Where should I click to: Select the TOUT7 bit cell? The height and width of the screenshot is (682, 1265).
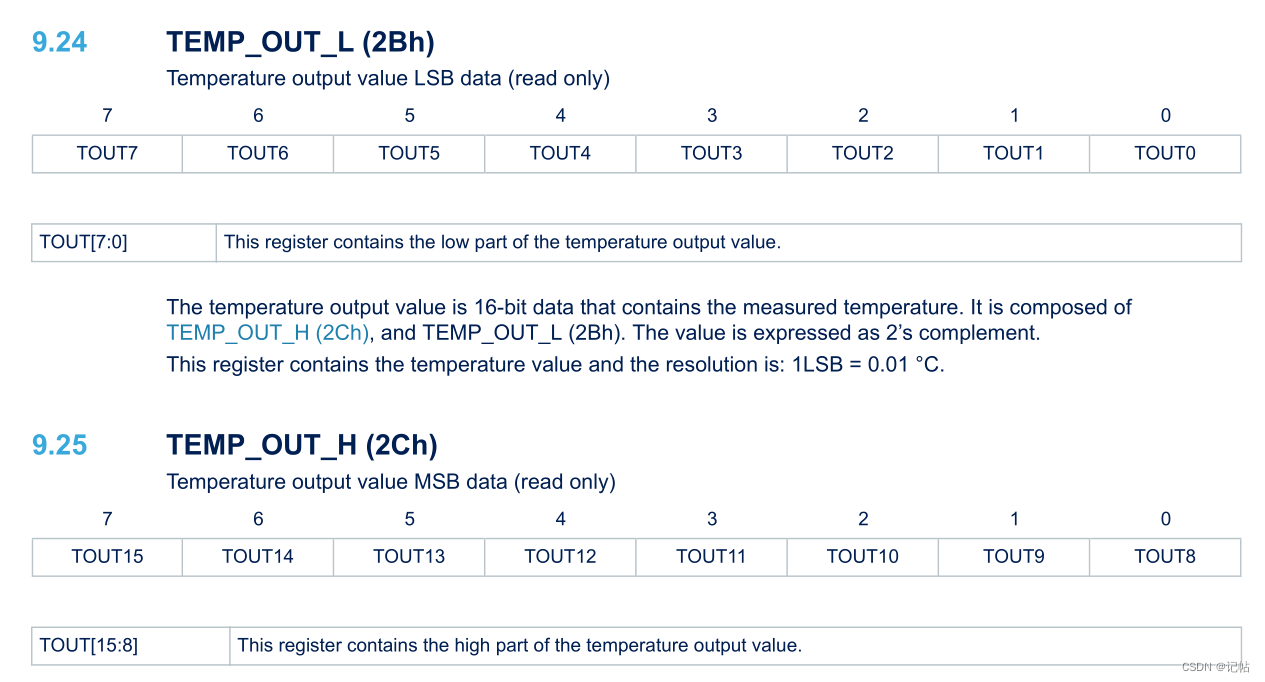tap(107, 154)
